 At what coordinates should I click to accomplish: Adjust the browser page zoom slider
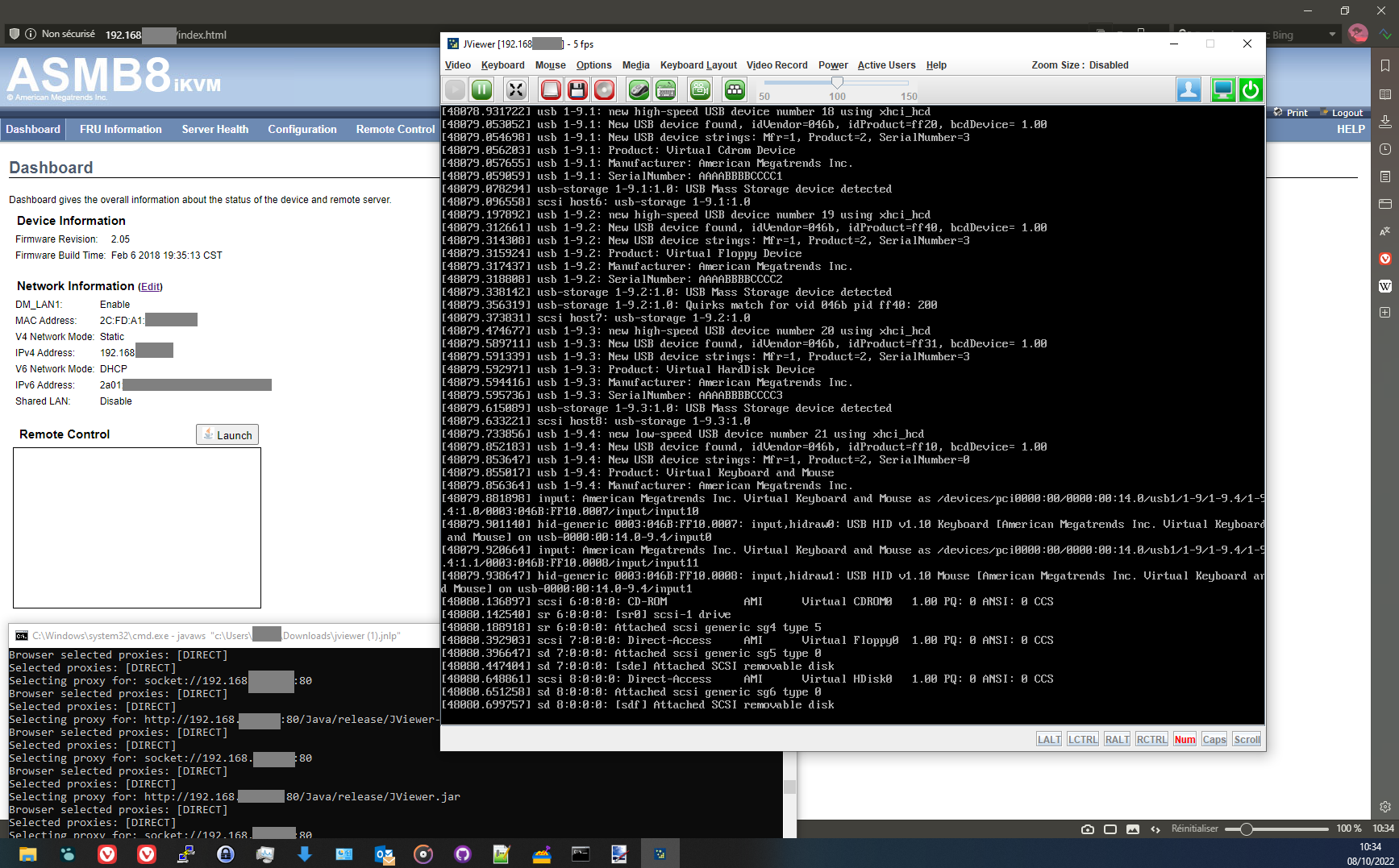click(1247, 829)
